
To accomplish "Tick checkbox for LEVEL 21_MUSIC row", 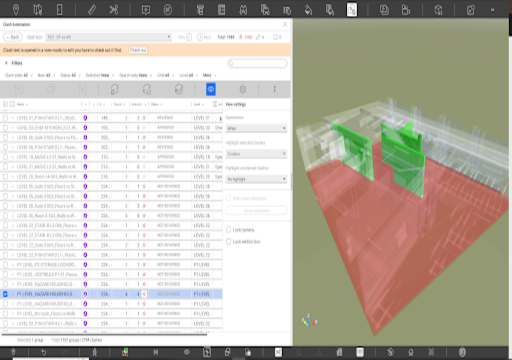I will click(x=5, y=167).
